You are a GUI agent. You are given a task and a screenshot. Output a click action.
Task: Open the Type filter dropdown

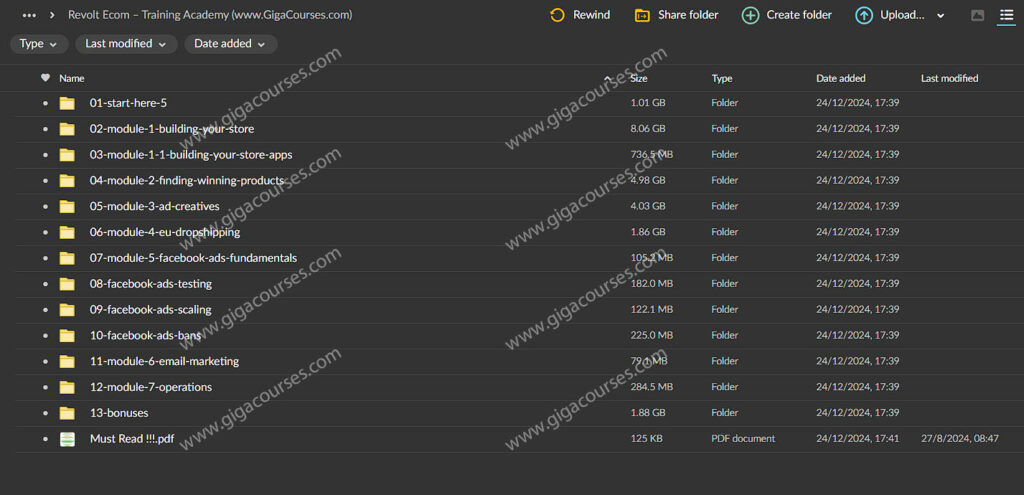tap(39, 44)
